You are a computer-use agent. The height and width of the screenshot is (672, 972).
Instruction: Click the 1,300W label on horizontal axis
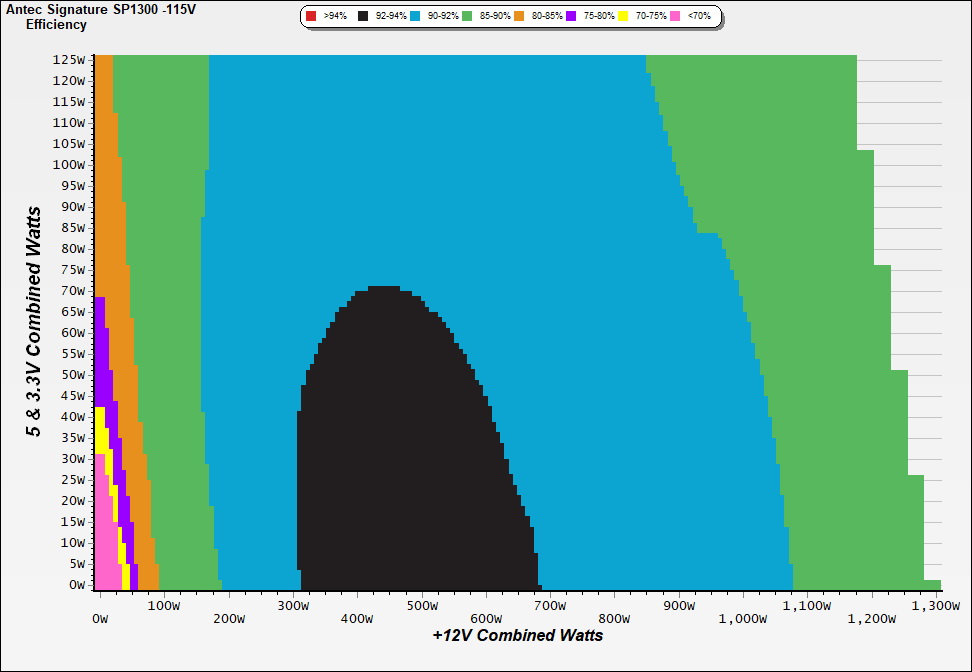tap(935, 605)
